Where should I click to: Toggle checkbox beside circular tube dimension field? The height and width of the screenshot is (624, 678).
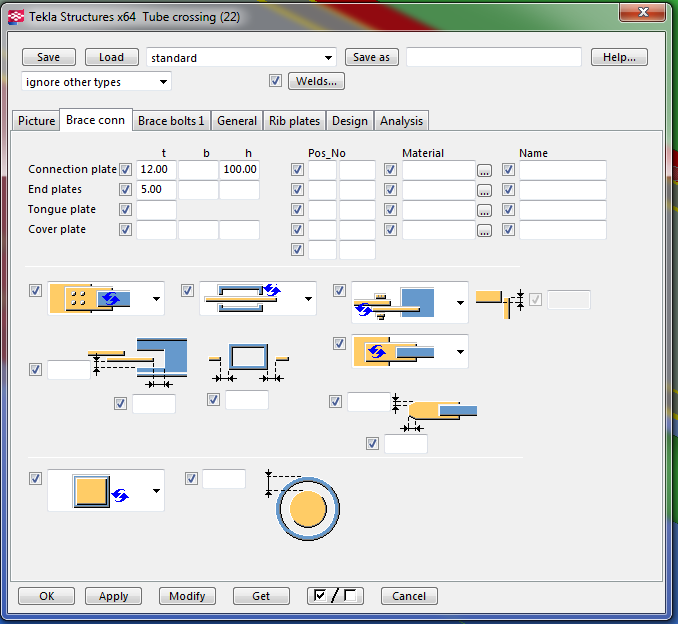pyautogui.click(x=191, y=479)
